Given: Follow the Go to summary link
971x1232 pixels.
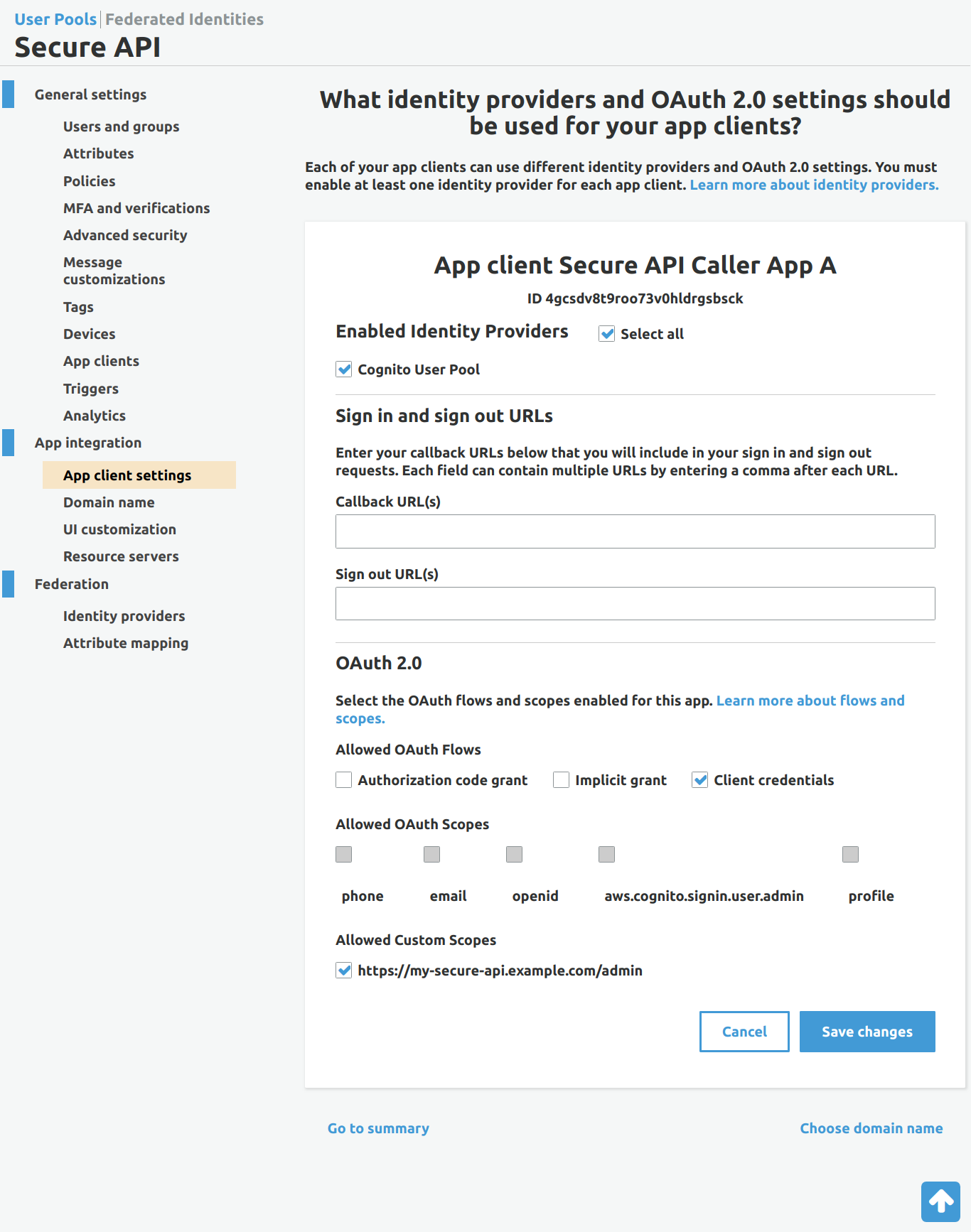Looking at the screenshot, I should (378, 1128).
